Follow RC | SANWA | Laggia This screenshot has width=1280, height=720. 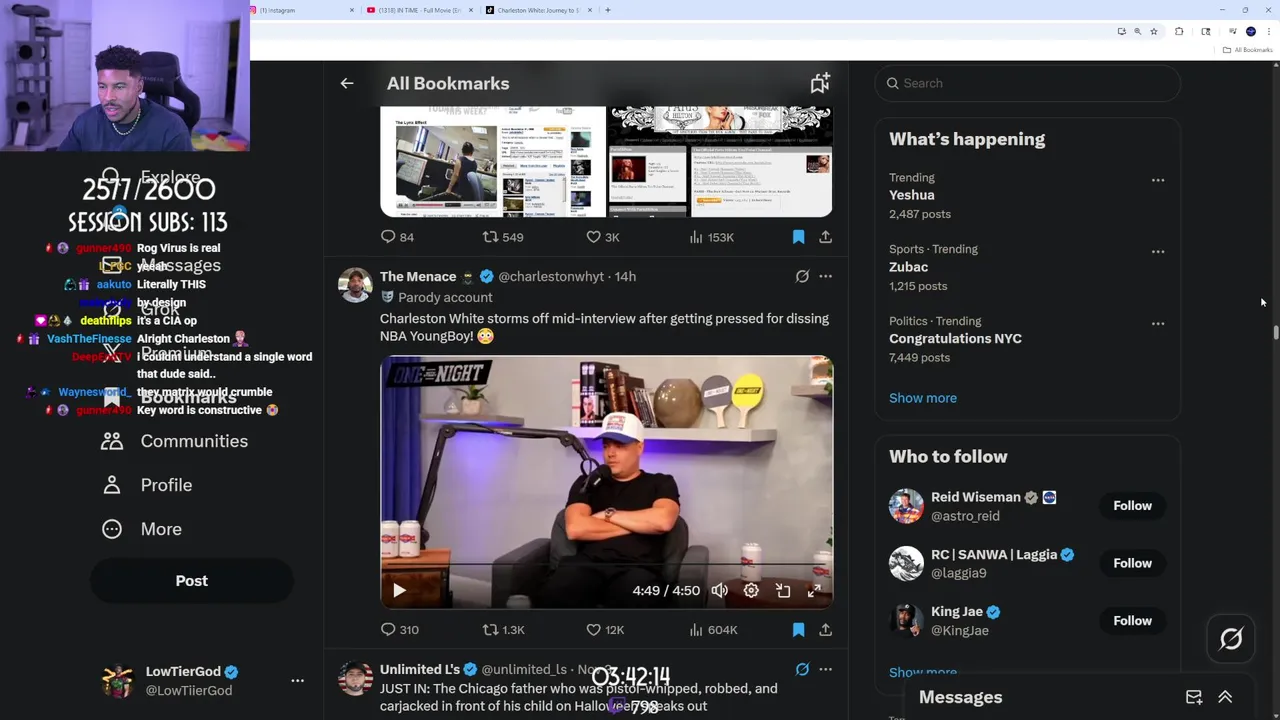(1132, 563)
